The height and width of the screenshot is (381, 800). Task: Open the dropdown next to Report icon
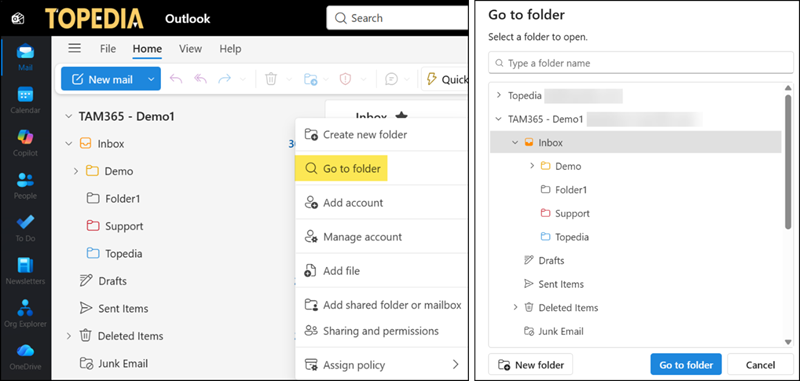pos(364,79)
